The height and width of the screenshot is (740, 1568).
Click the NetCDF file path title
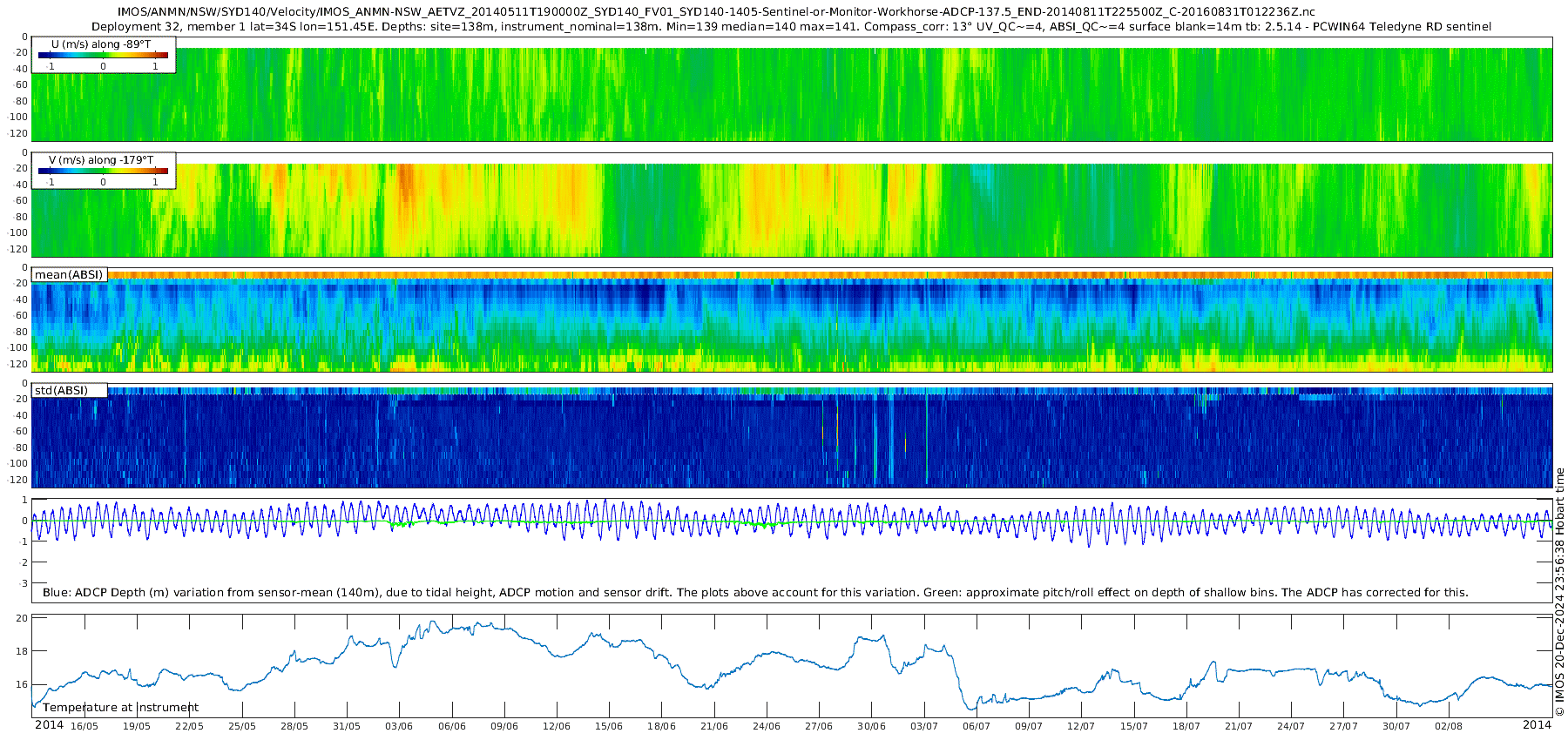[716, 12]
